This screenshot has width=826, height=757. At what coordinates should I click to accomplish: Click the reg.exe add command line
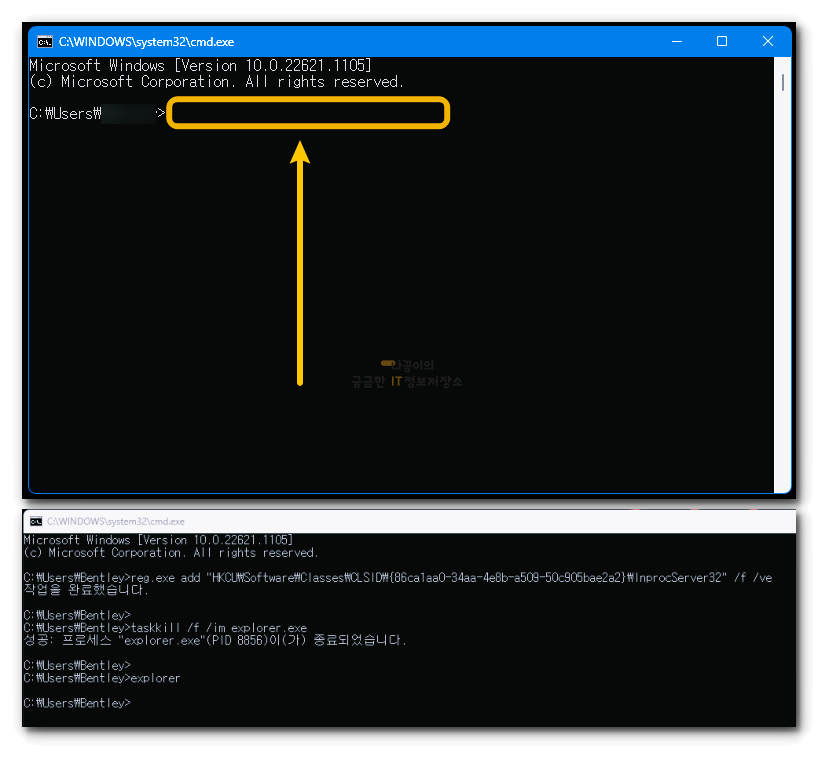pyautogui.click(x=398, y=578)
